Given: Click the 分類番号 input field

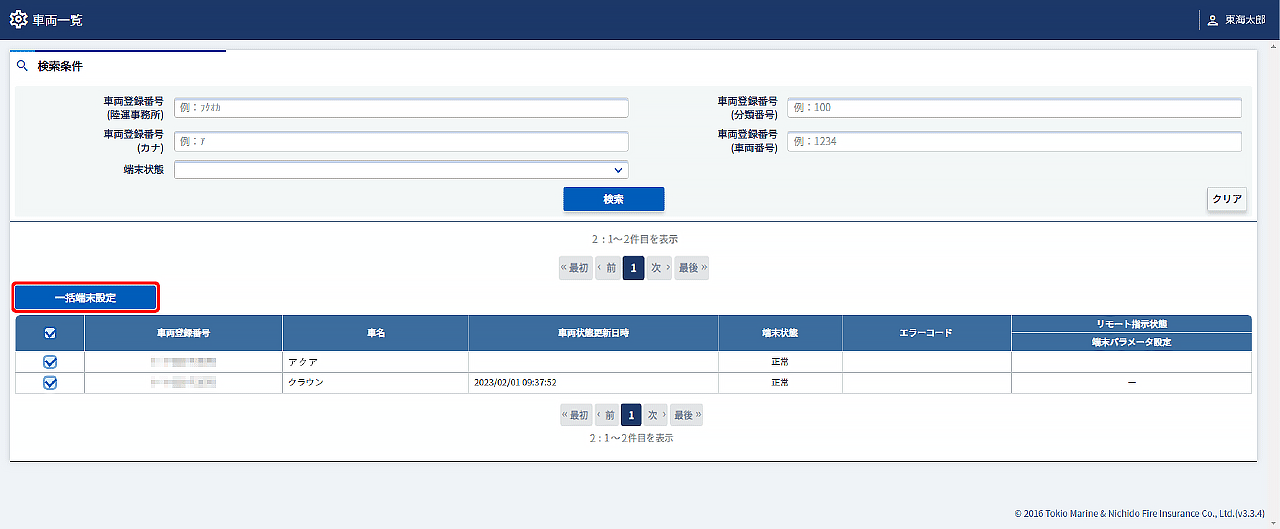Looking at the screenshot, I should pyautogui.click(x=1014, y=108).
